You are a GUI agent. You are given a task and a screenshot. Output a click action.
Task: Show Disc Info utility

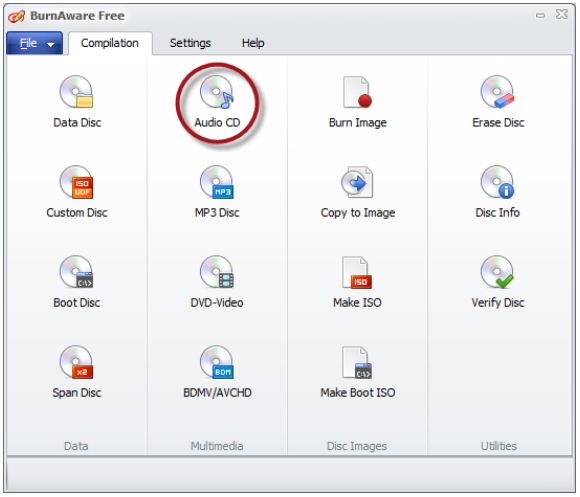coord(498,192)
